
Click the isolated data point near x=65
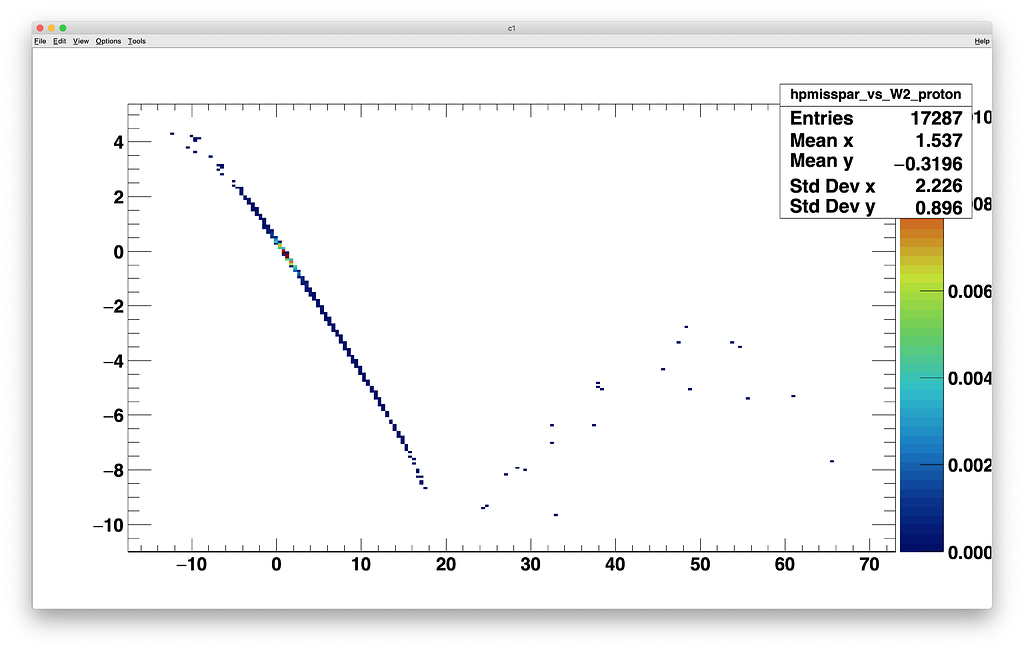pos(831,461)
